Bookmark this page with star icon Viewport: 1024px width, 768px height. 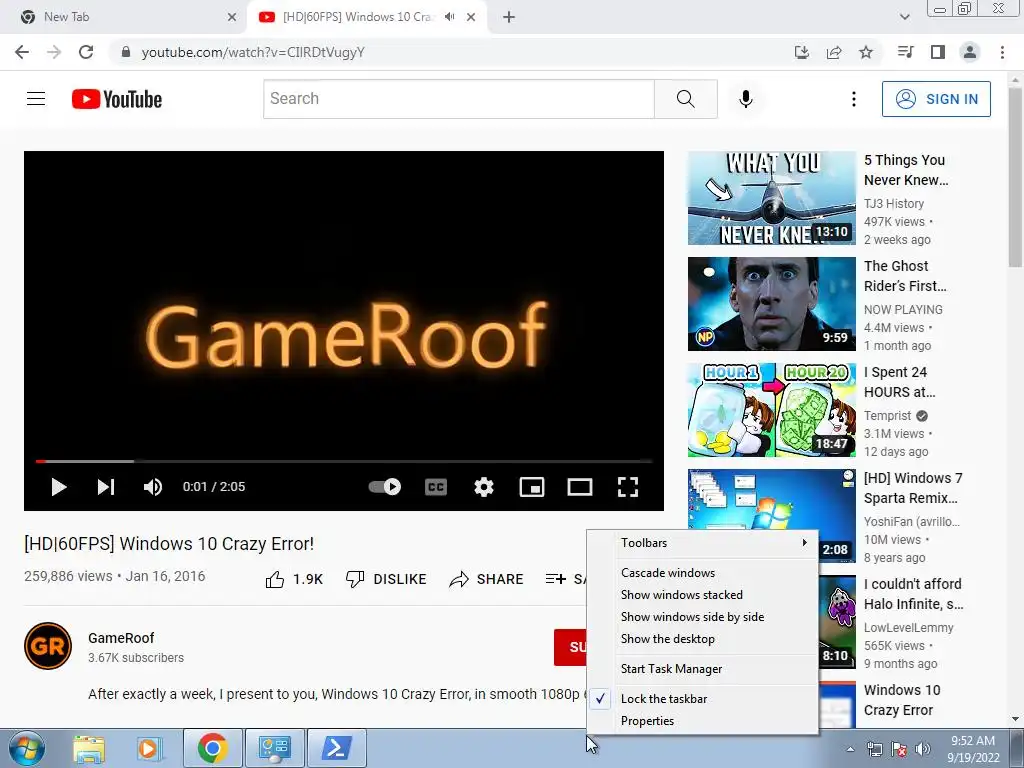866,52
